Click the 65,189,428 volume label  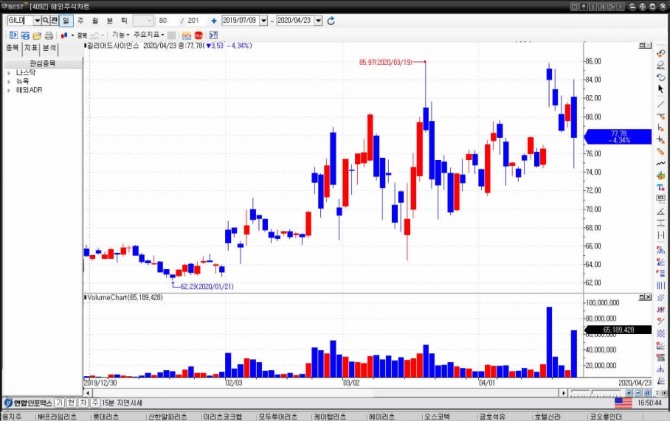[x=618, y=330]
